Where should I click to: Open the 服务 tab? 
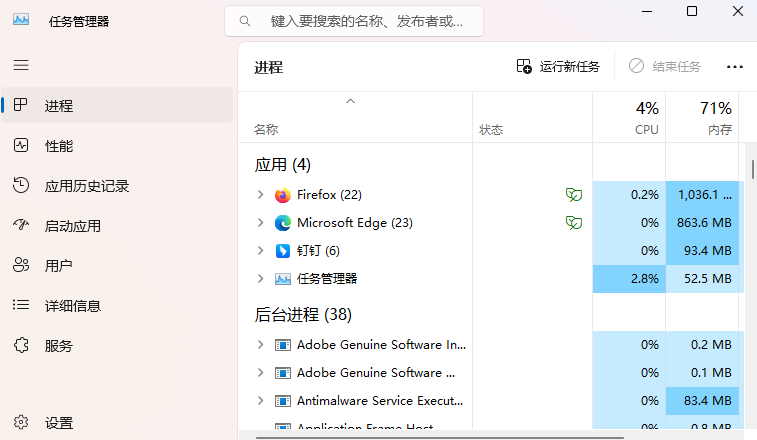(x=117, y=345)
